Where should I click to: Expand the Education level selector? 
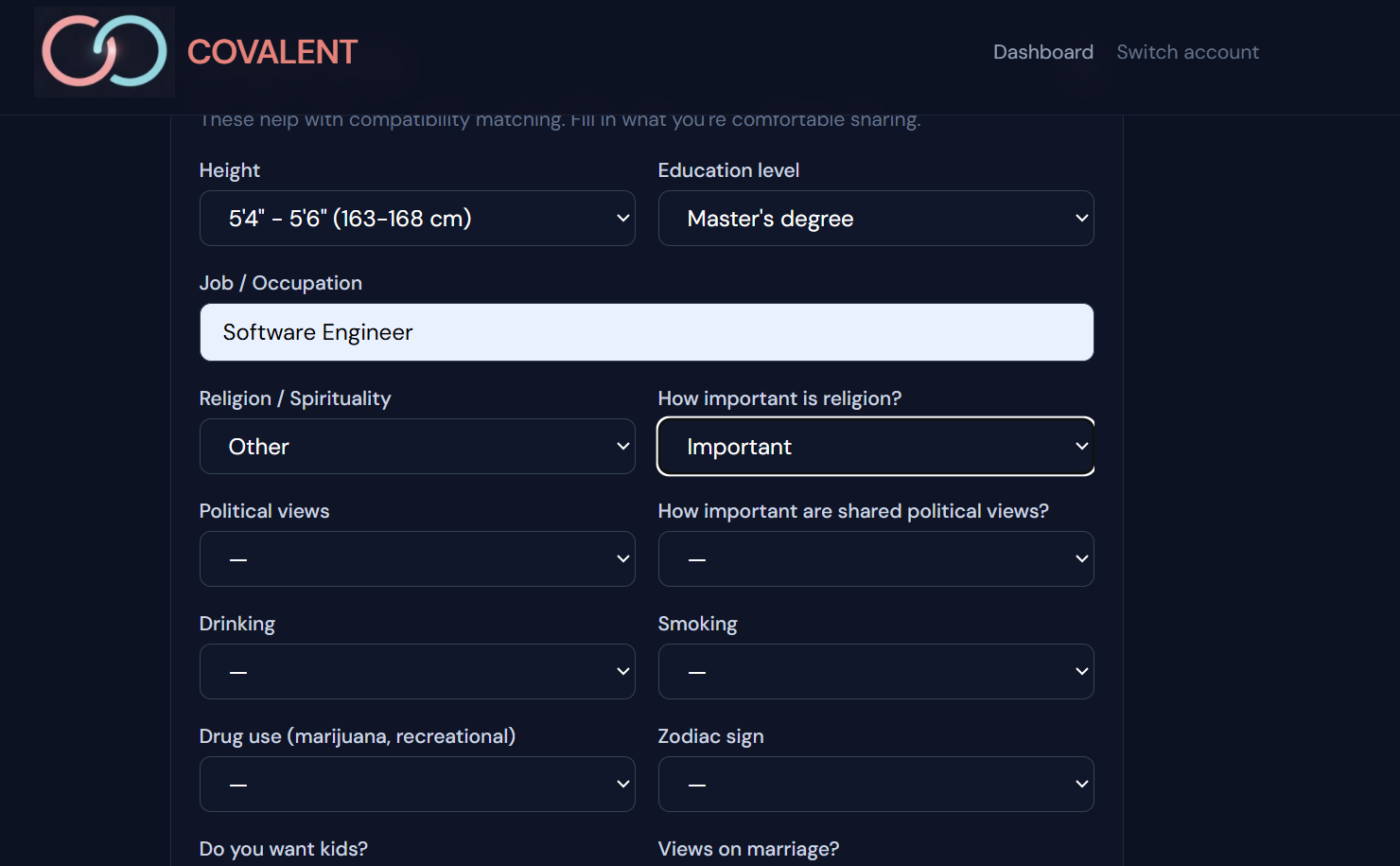pos(875,219)
